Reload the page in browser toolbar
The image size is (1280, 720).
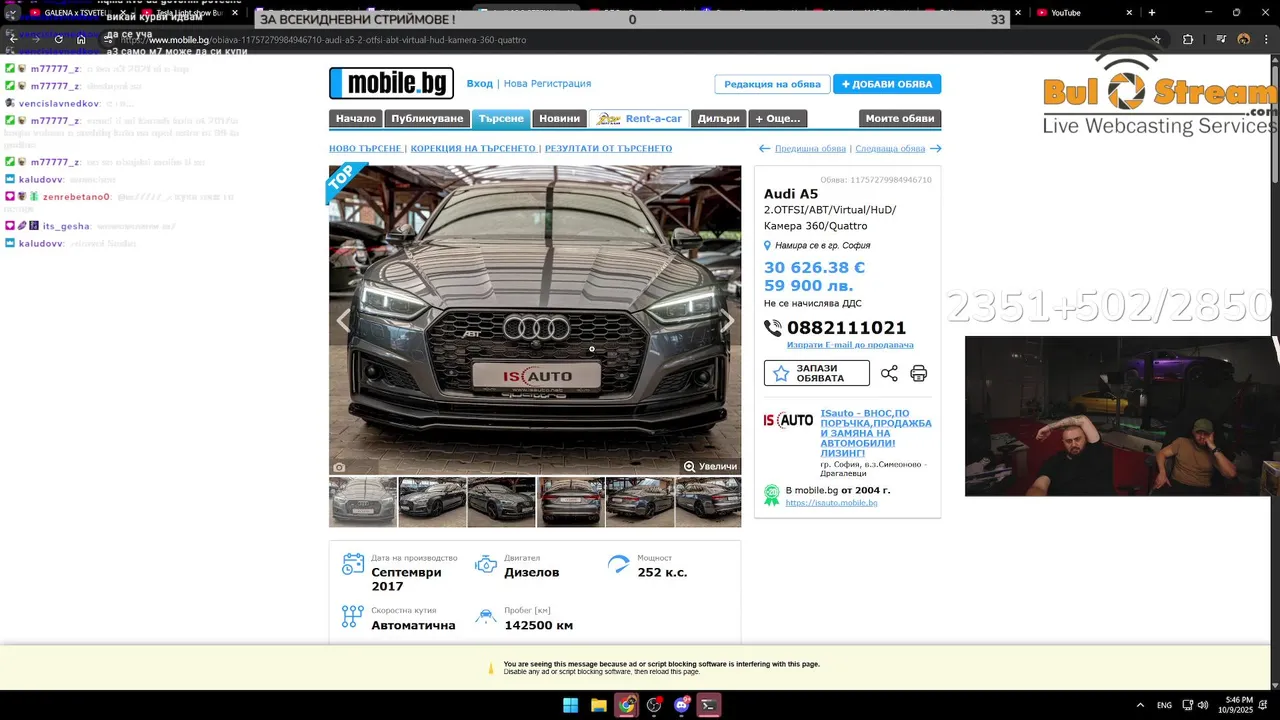coord(58,39)
